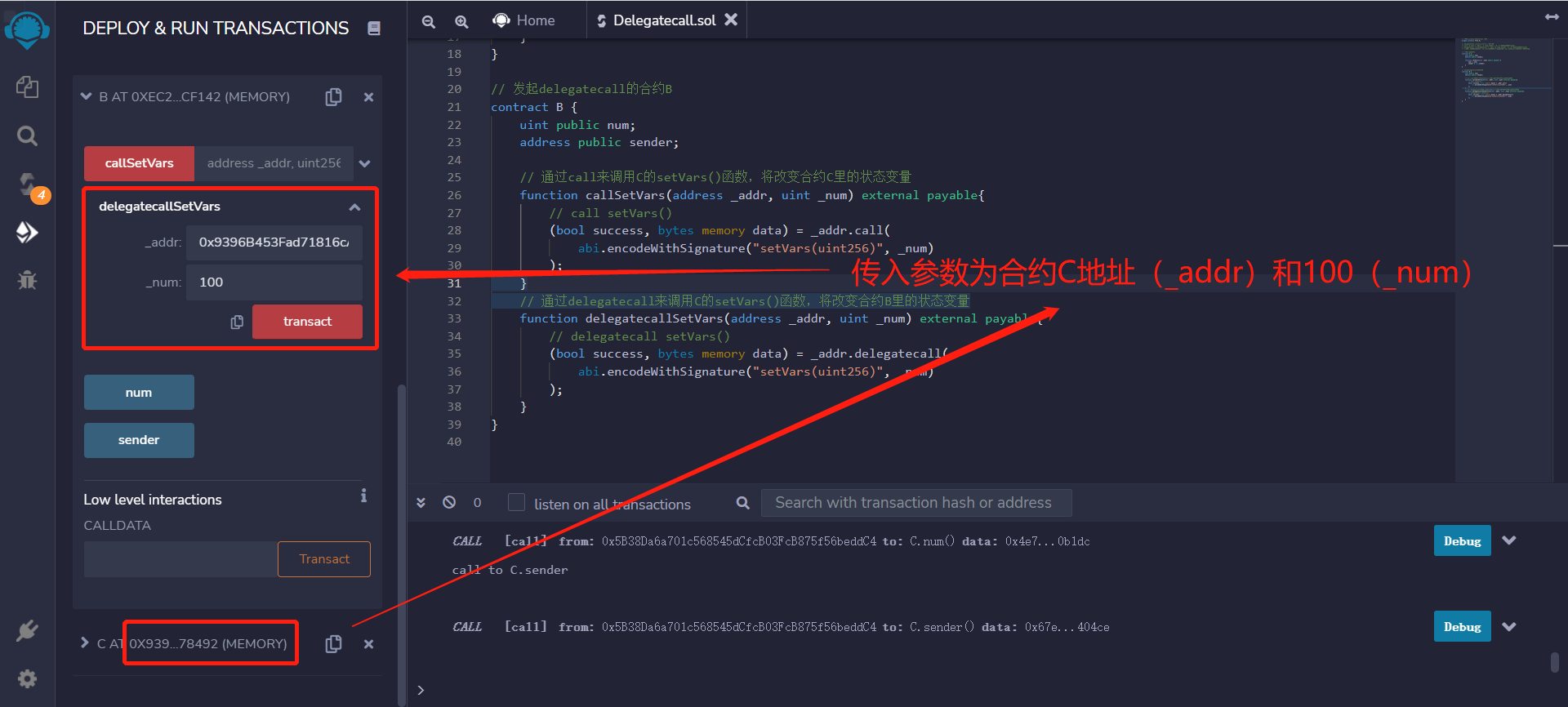Viewport: 1568px width, 707px height.
Task: Expand the C AT 0X939...78492 instance
Action: (84, 643)
